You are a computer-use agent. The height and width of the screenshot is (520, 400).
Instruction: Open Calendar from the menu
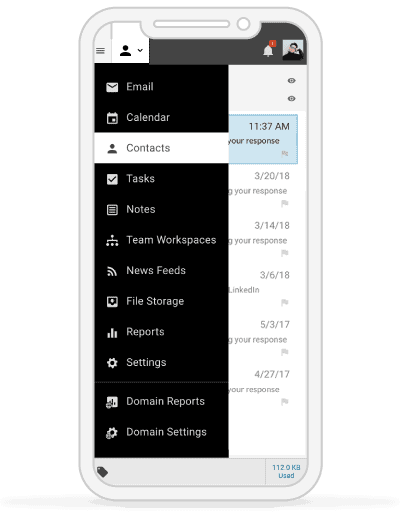[x=161, y=117]
